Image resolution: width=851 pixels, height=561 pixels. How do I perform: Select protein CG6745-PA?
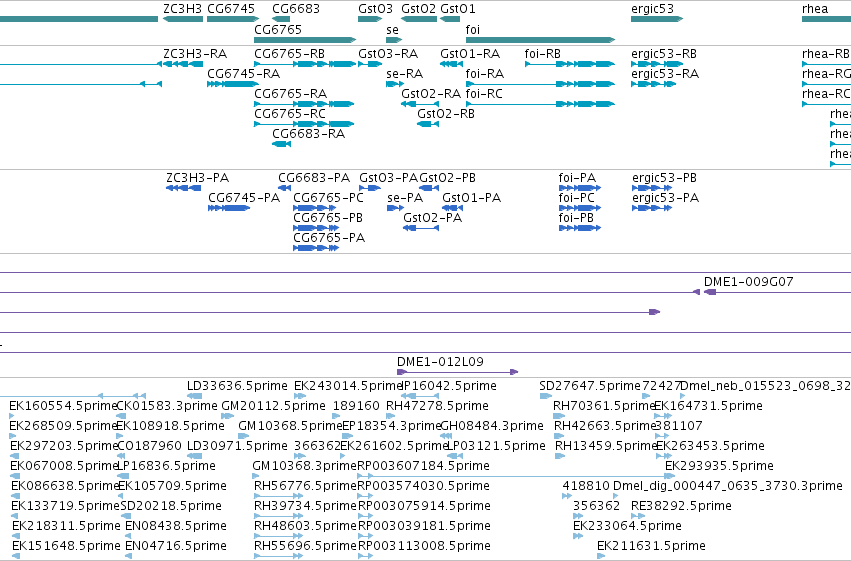[x=229, y=208]
